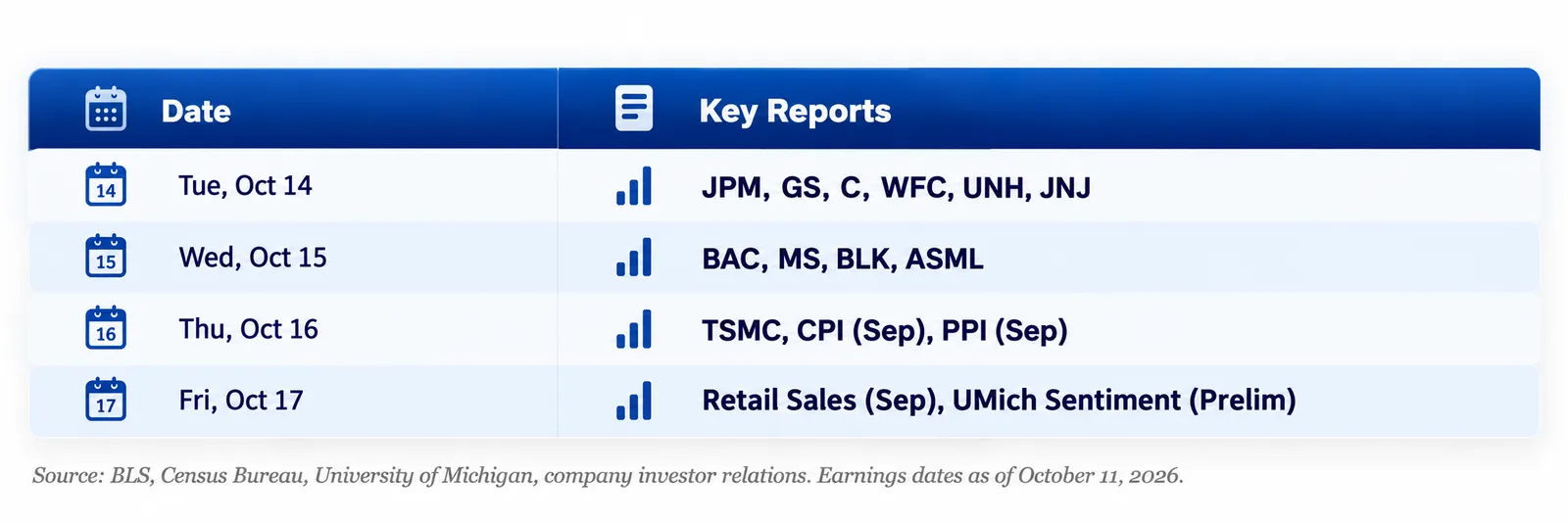
Task: Click bar chart icon in Retail Sales row
Action: tap(634, 401)
